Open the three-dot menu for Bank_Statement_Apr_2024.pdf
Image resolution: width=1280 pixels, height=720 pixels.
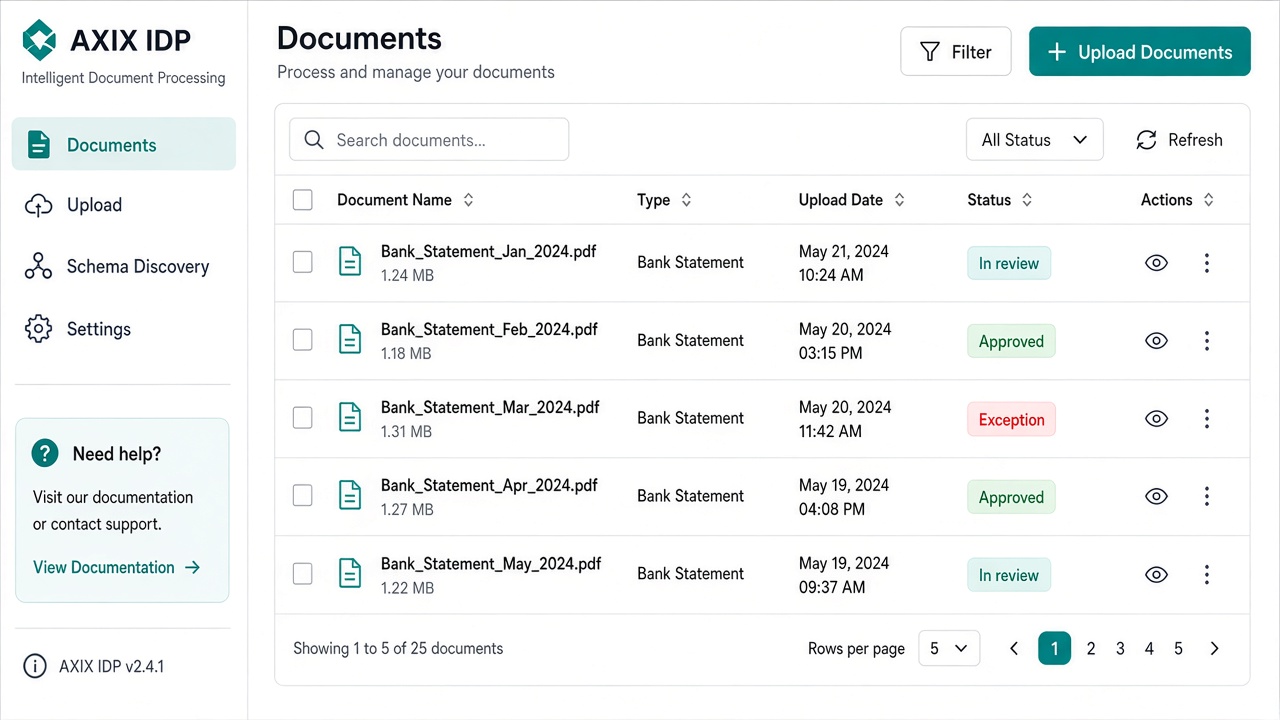click(x=1207, y=496)
